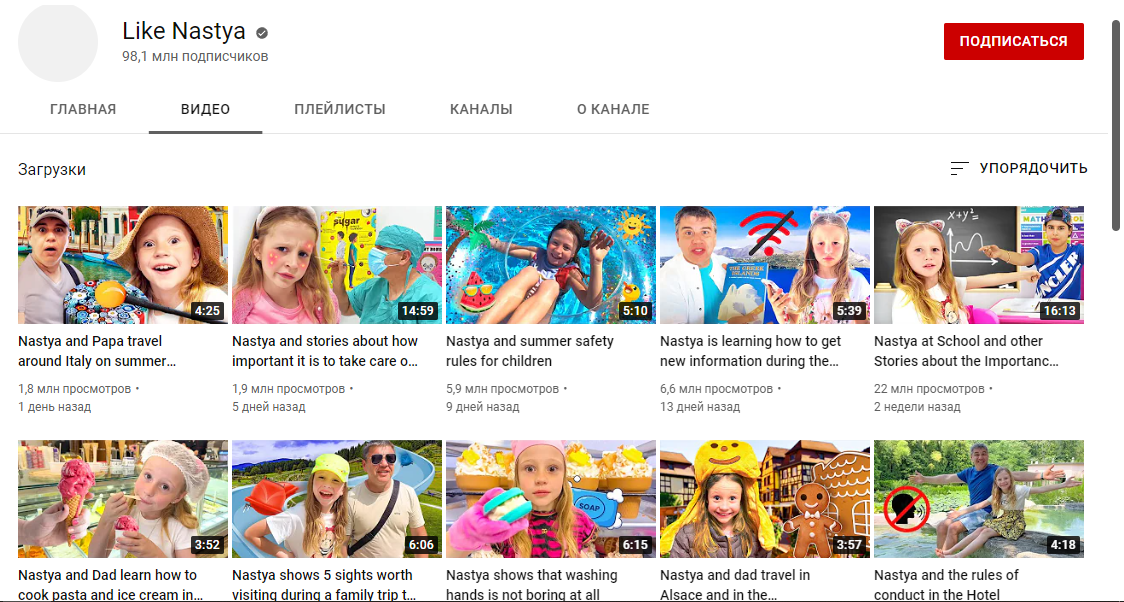The image size is (1124, 602).
Task: Open the УПОРЯДОЧИТЬ sort menu
Action: click(1032, 168)
